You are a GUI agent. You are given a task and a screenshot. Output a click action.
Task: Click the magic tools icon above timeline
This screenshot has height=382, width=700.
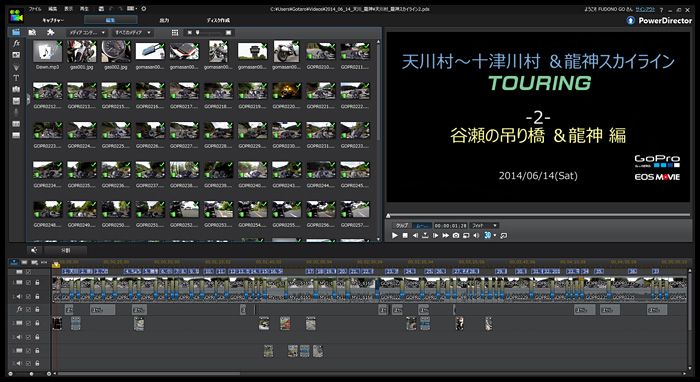point(34,250)
